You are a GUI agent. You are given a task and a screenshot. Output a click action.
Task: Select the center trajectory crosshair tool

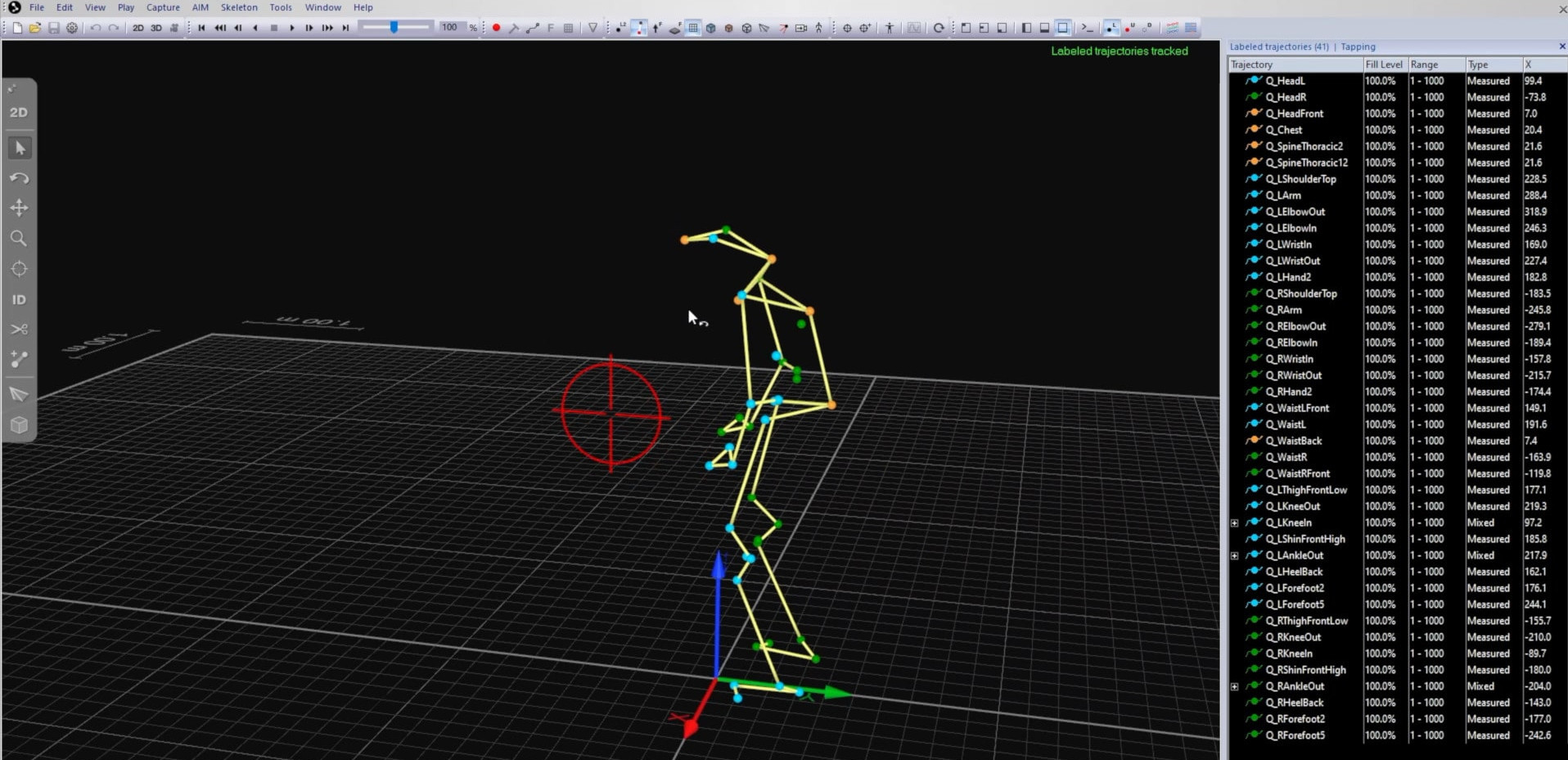point(19,268)
